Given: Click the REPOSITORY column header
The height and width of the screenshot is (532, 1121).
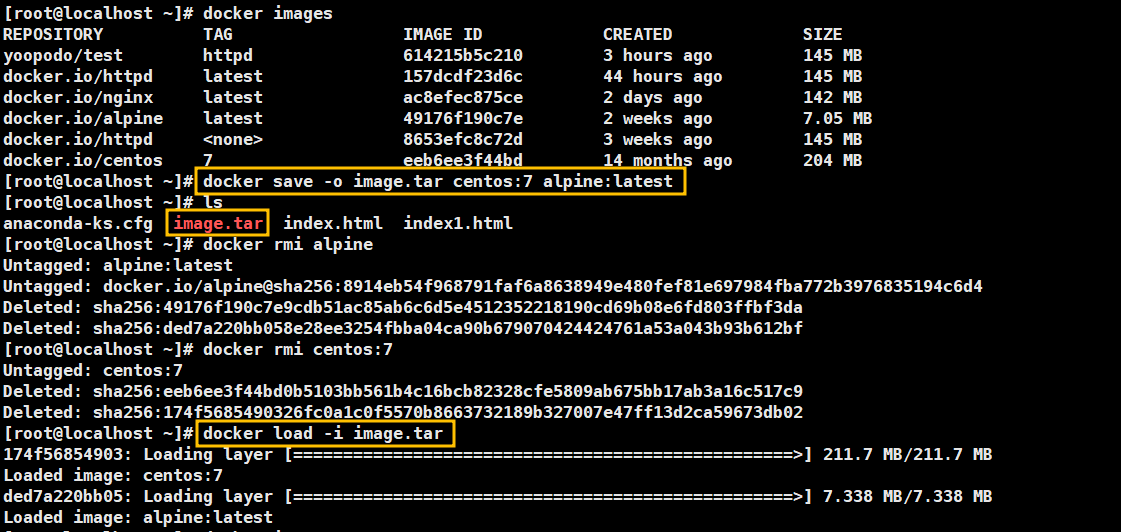Looking at the screenshot, I should click(54, 34).
